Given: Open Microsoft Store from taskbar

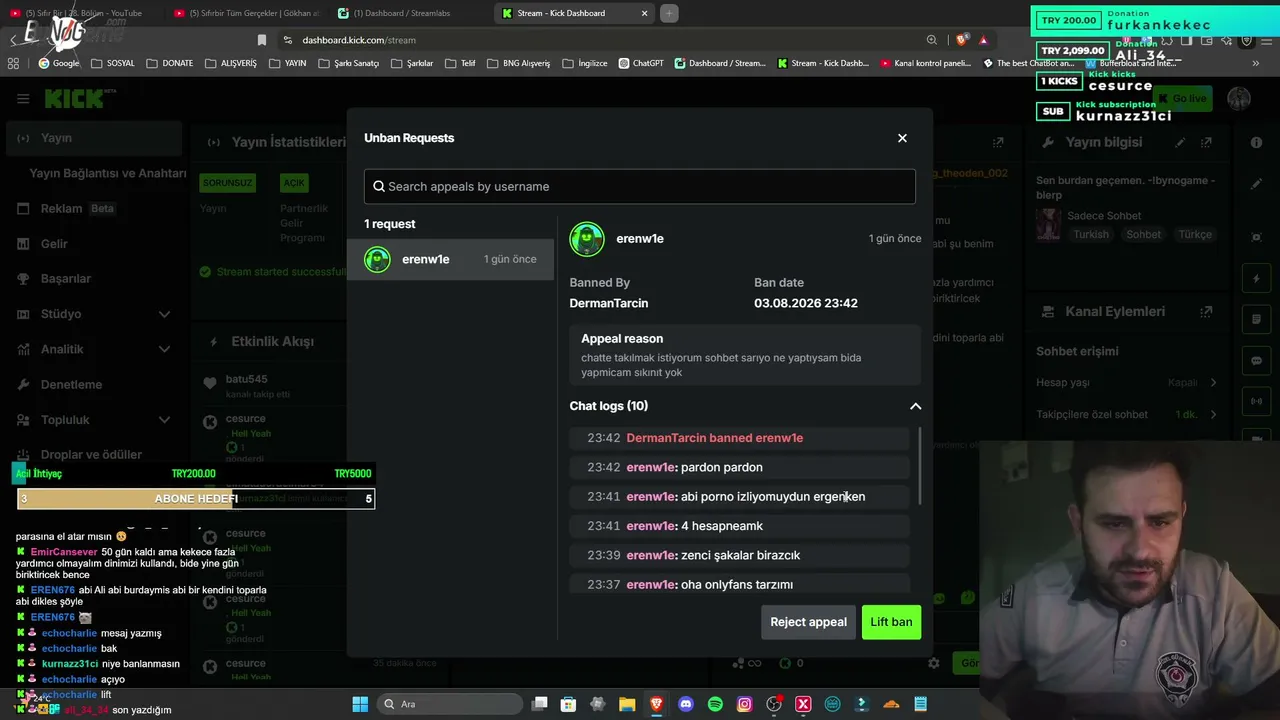Looking at the screenshot, I should 568,704.
